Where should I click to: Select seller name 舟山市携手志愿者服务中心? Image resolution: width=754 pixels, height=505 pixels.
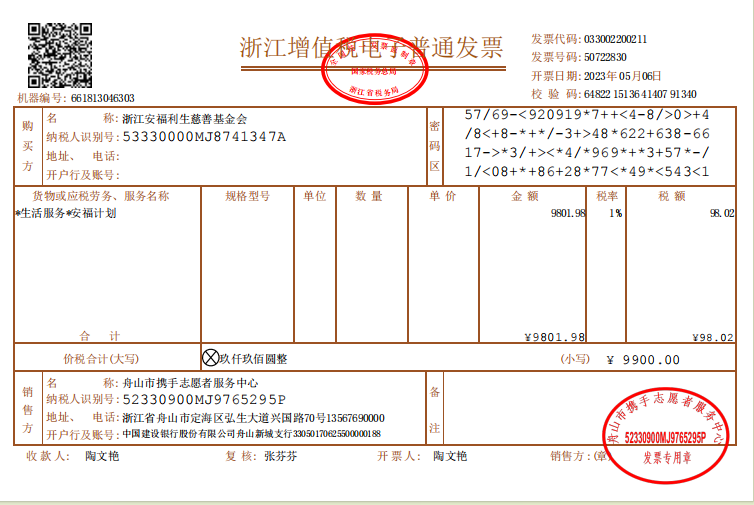(x=190, y=383)
